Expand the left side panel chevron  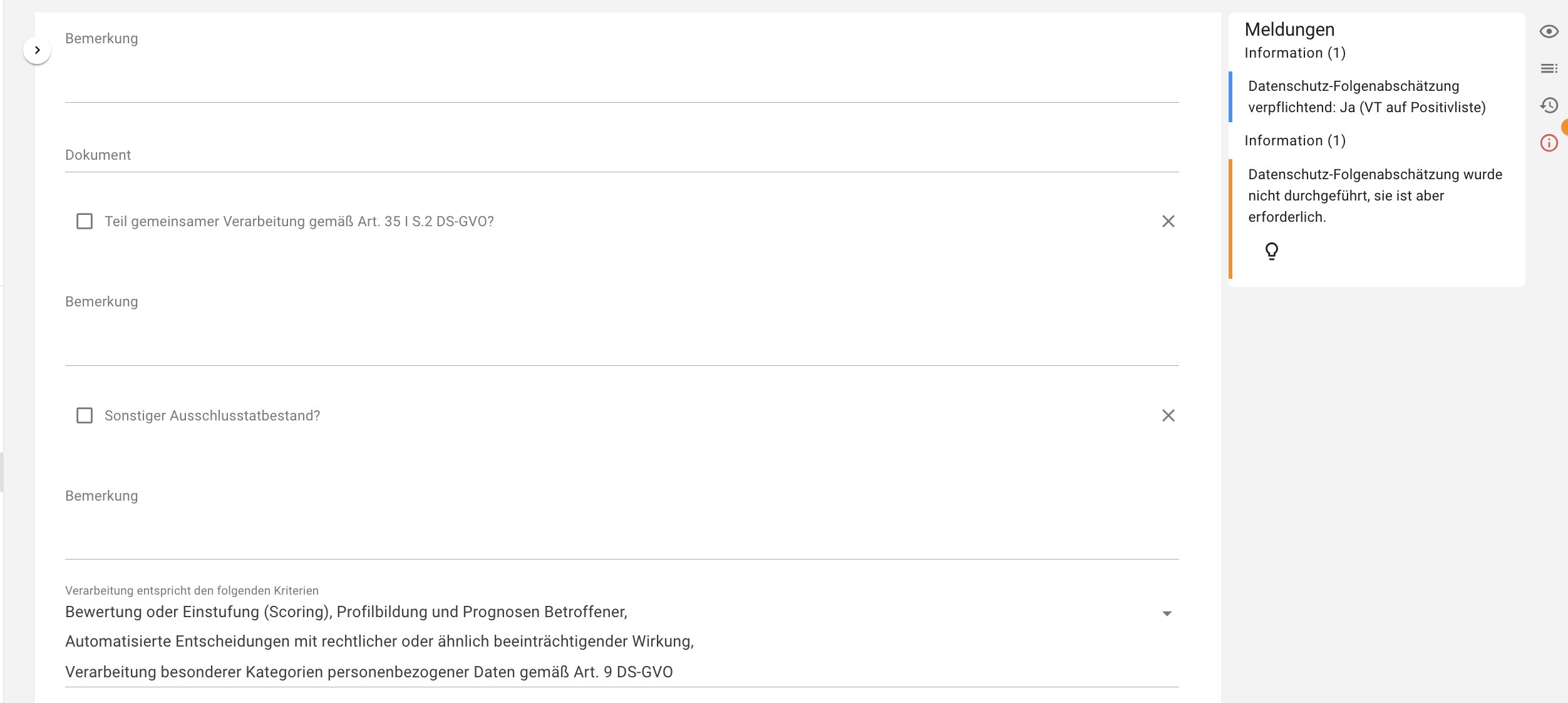37,50
